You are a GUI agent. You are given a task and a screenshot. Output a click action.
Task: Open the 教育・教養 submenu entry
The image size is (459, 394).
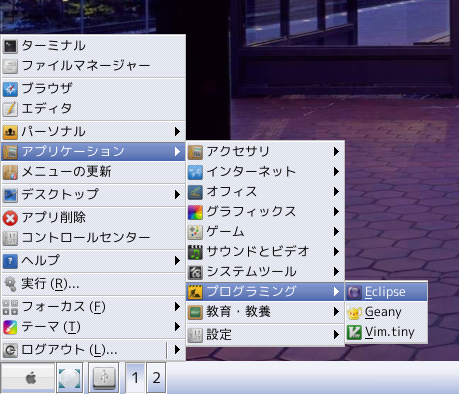pos(265,312)
